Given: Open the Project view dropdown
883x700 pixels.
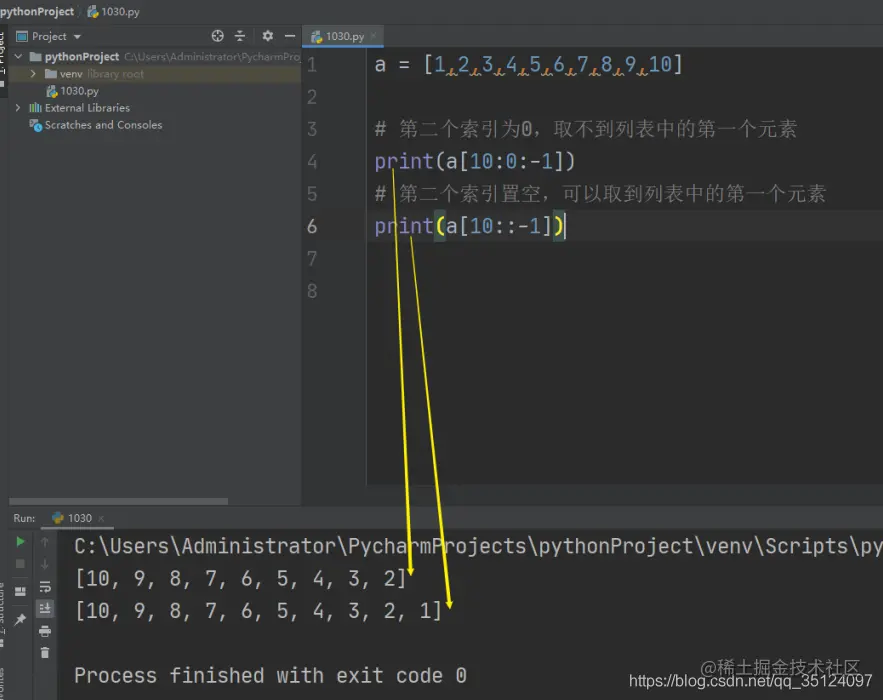Looking at the screenshot, I should tap(49, 36).
